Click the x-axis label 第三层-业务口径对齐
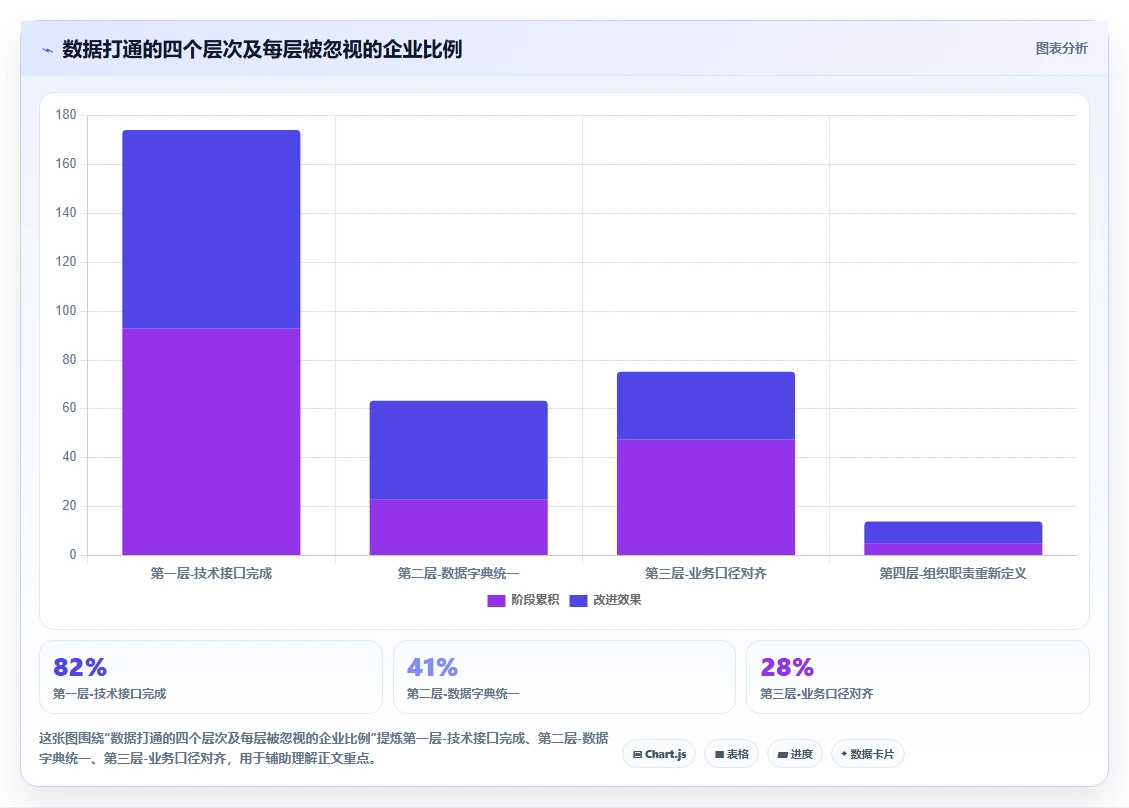 click(x=706, y=573)
